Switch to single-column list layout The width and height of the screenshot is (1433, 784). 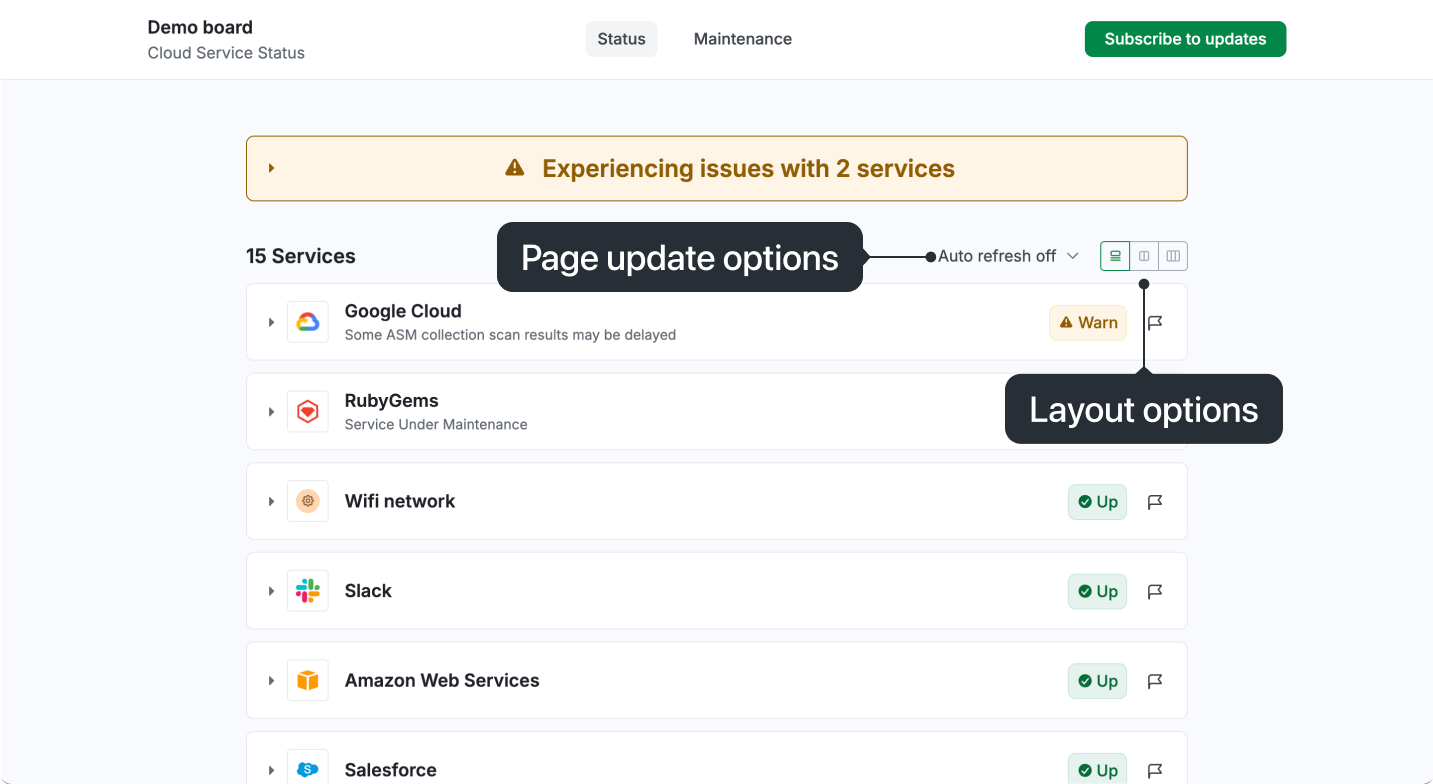tap(1115, 256)
